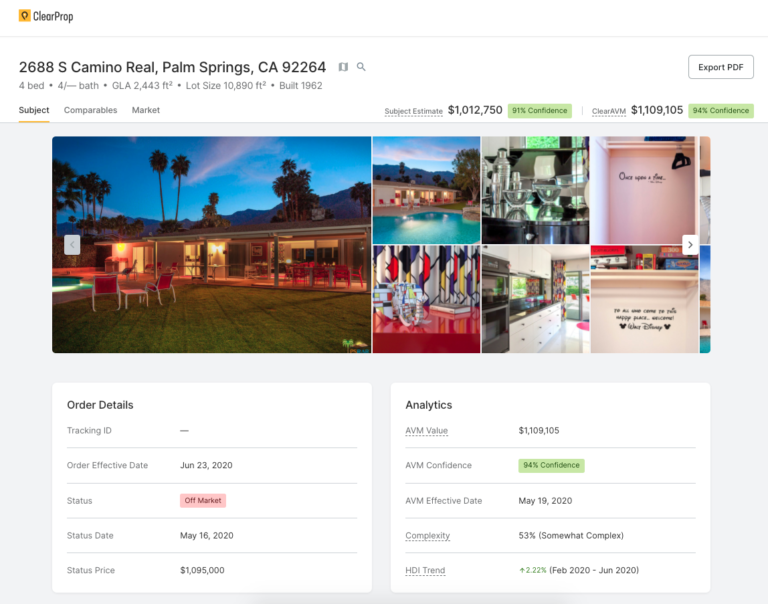Click the '$1,109,105' ClearAVM value in header
Viewport: 768px width, 604px height.
pos(657,110)
